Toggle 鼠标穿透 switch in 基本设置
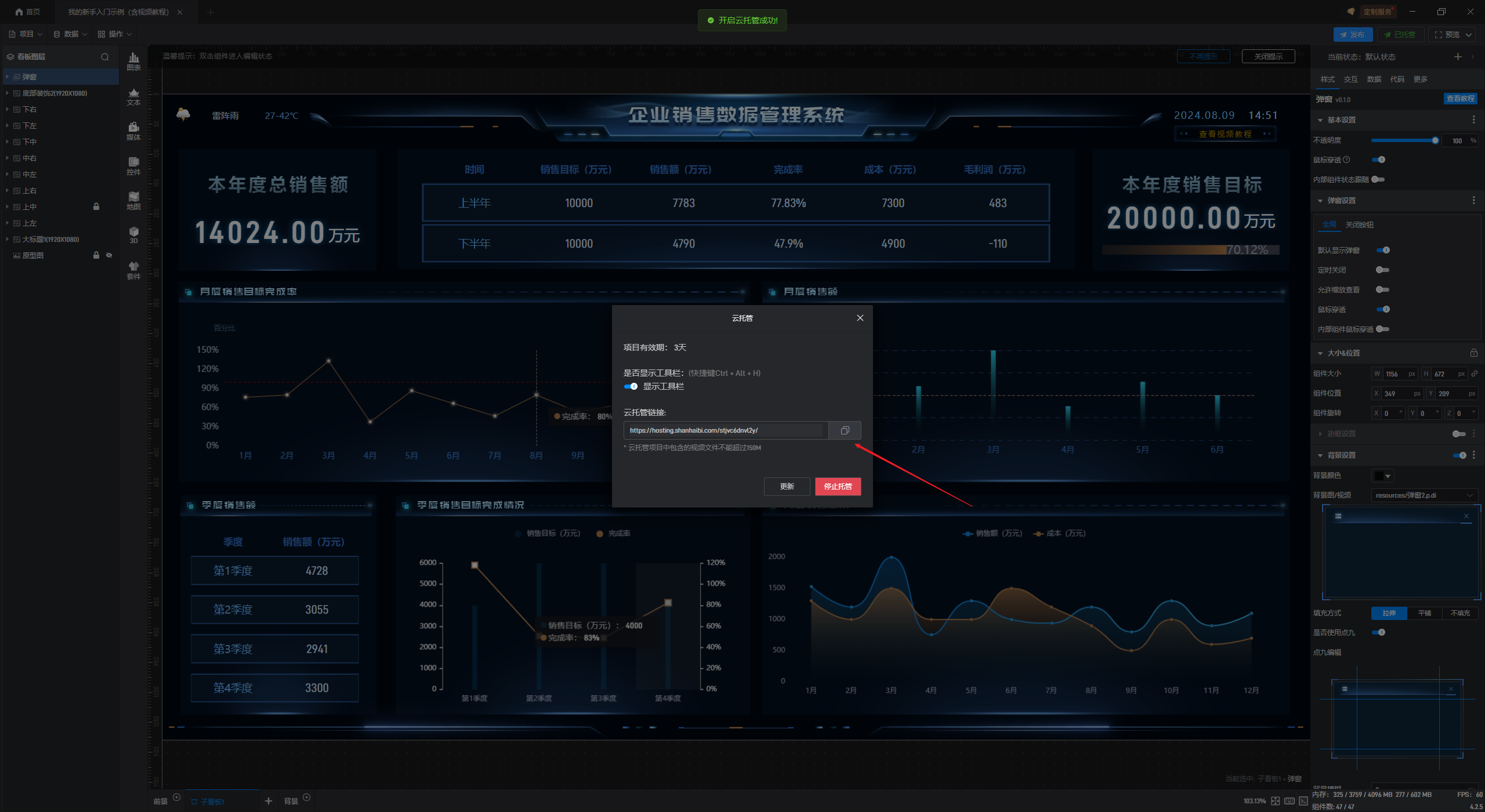Image resolution: width=1485 pixels, height=812 pixels. coord(1378,159)
